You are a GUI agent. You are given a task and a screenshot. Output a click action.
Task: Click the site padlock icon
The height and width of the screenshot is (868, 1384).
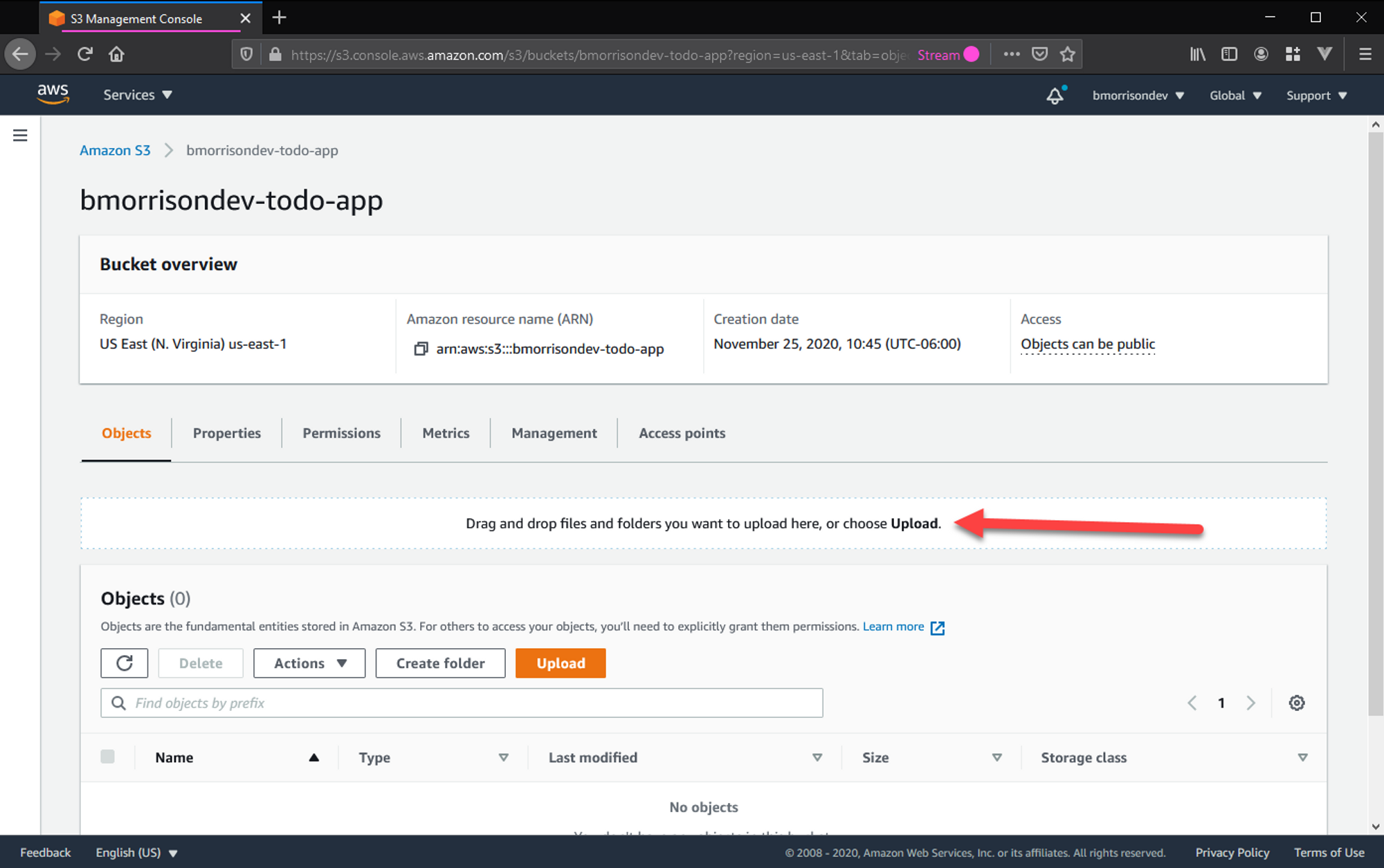275,55
